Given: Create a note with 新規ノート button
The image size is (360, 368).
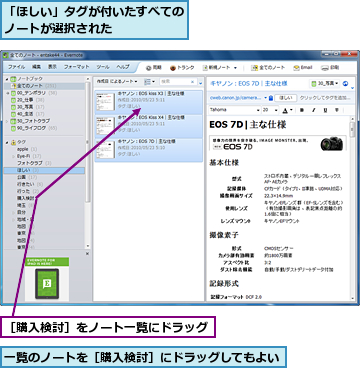Looking at the screenshot, I should coord(216,68).
